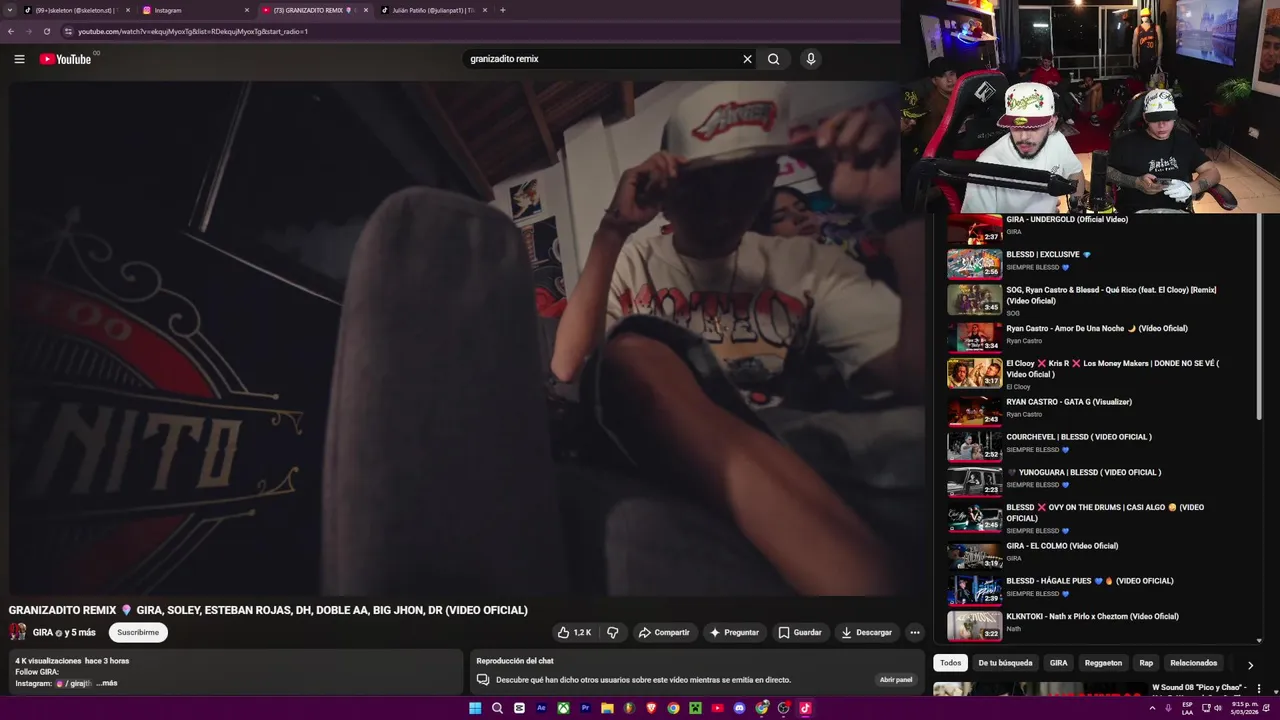
Task: Like the video (1,2 K thumbs up)
Action: click(x=575, y=632)
